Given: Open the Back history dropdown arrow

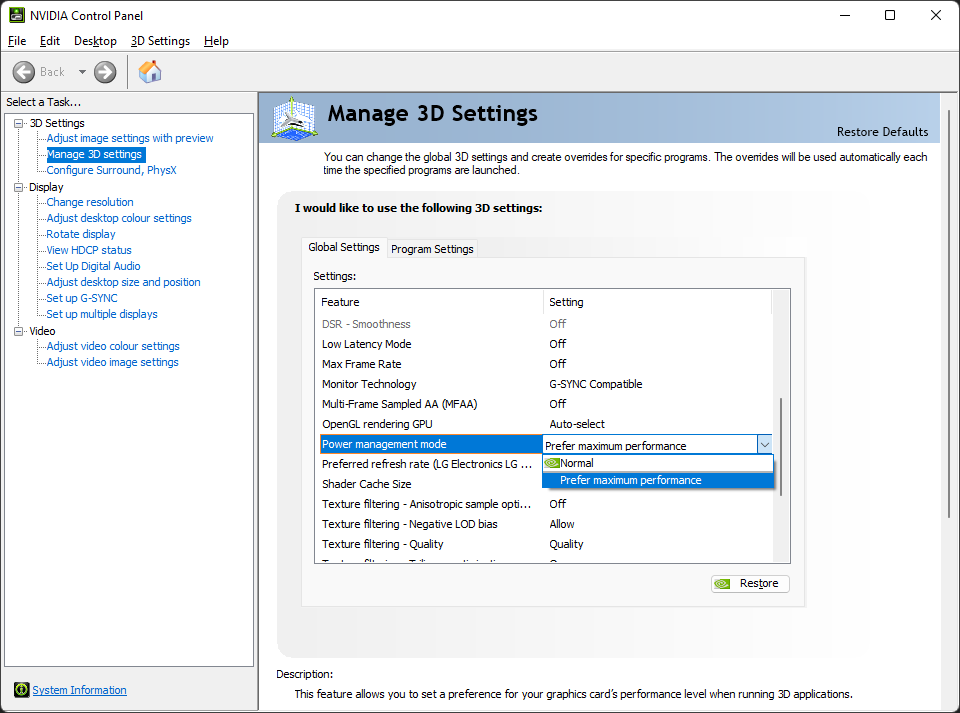Looking at the screenshot, I should 82,72.
